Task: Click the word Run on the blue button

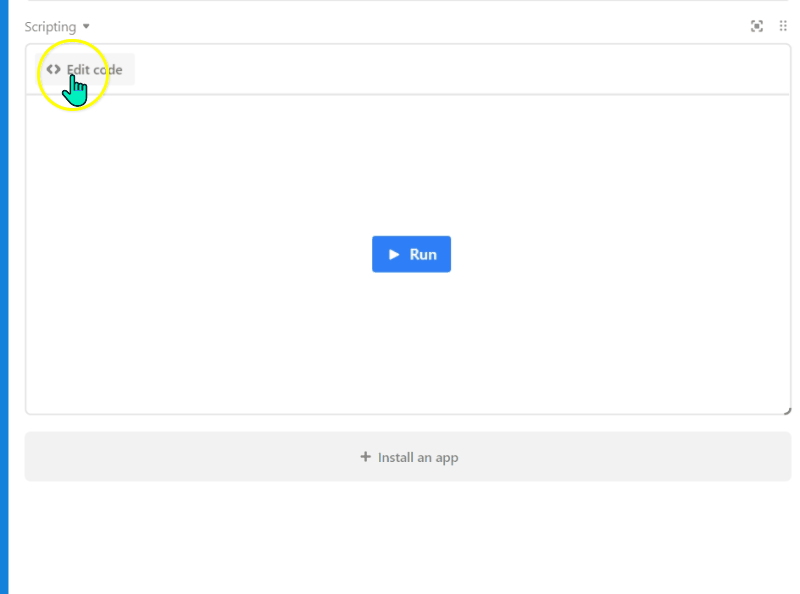Action: point(423,254)
